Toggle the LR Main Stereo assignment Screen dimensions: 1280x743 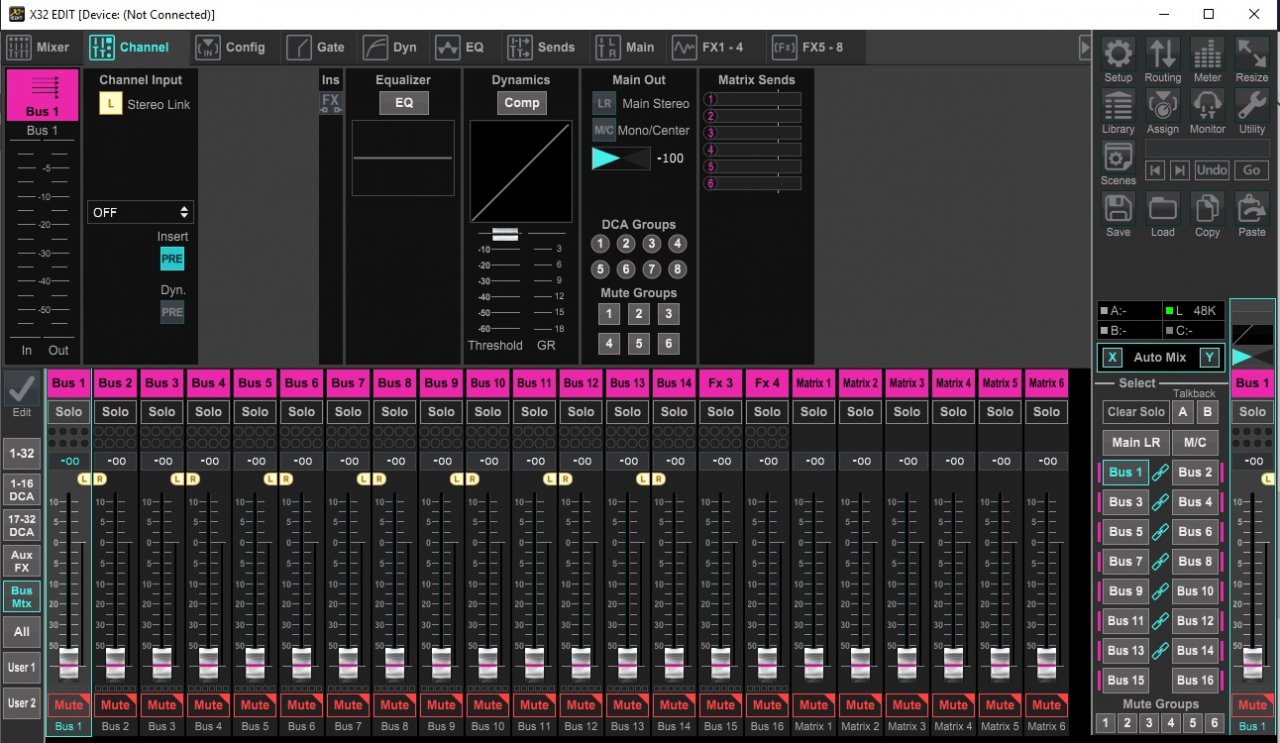(x=604, y=103)
